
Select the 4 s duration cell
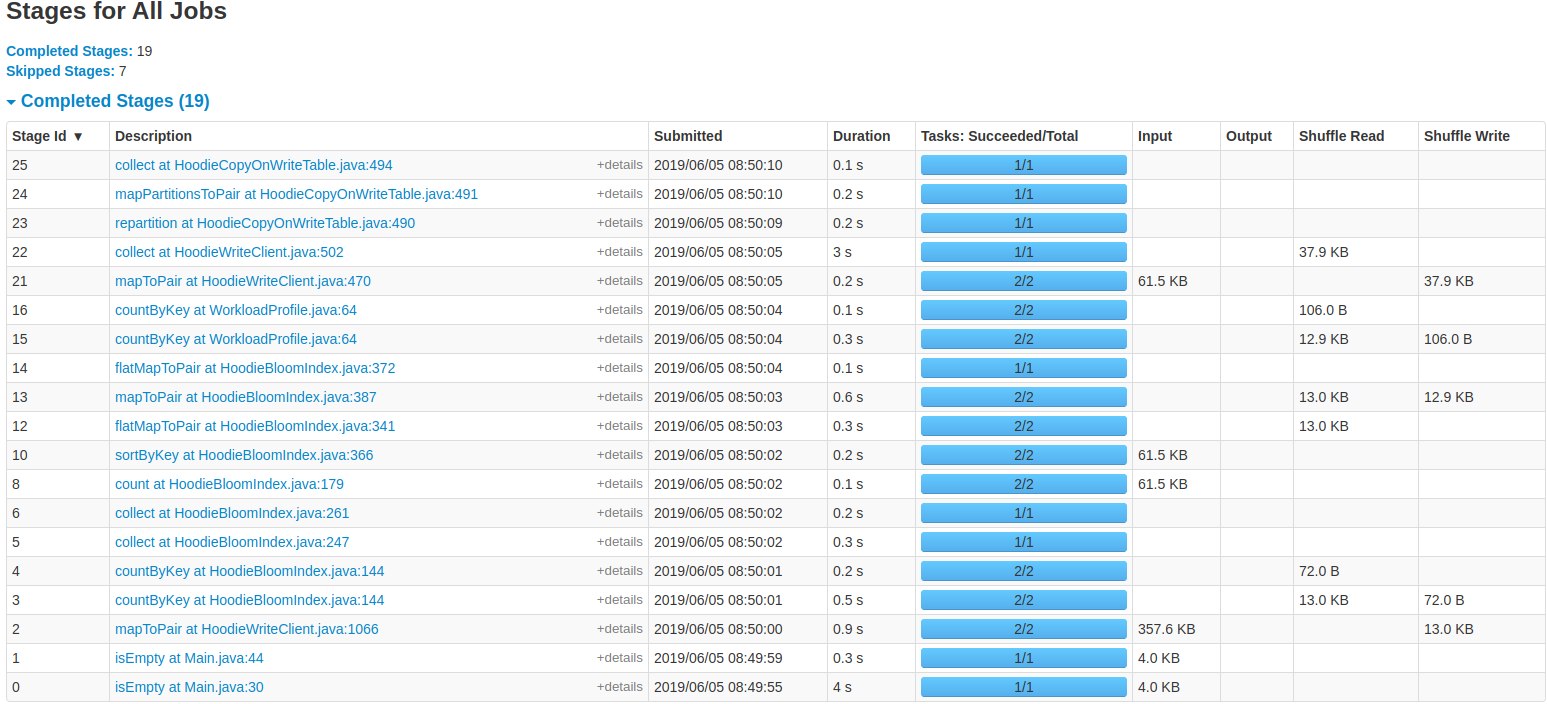871,687
